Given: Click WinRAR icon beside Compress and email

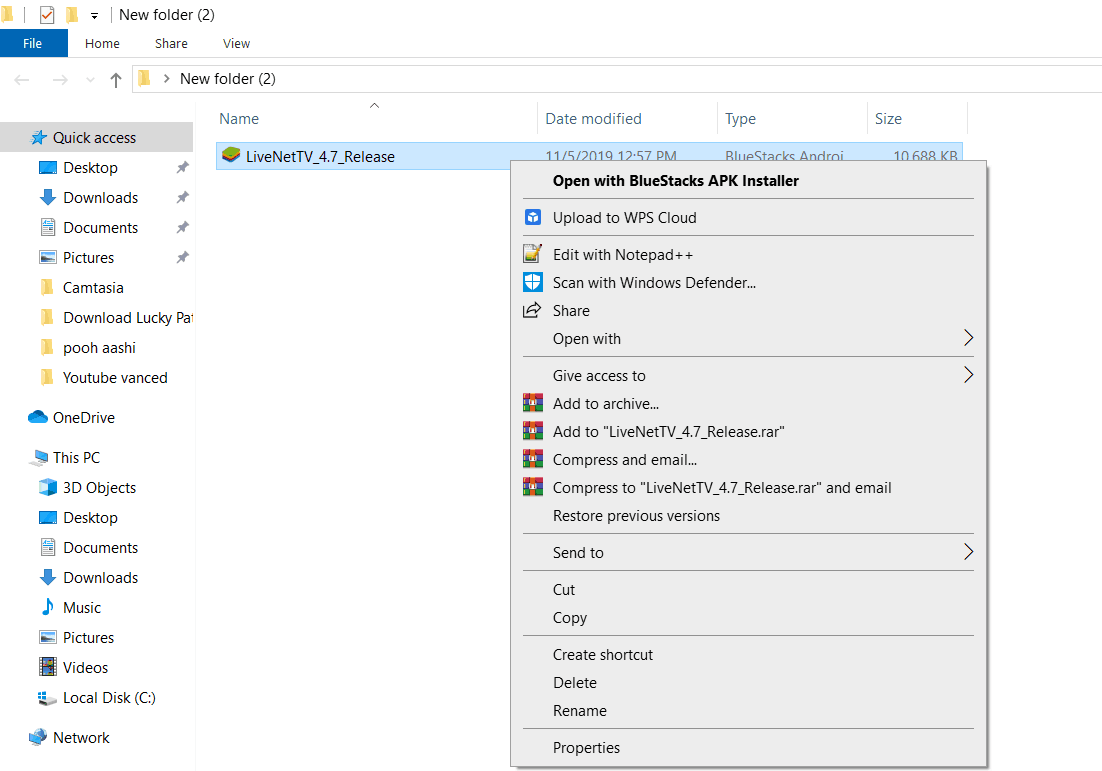Looking at the screenshot, I should click(x=533, y=459).
